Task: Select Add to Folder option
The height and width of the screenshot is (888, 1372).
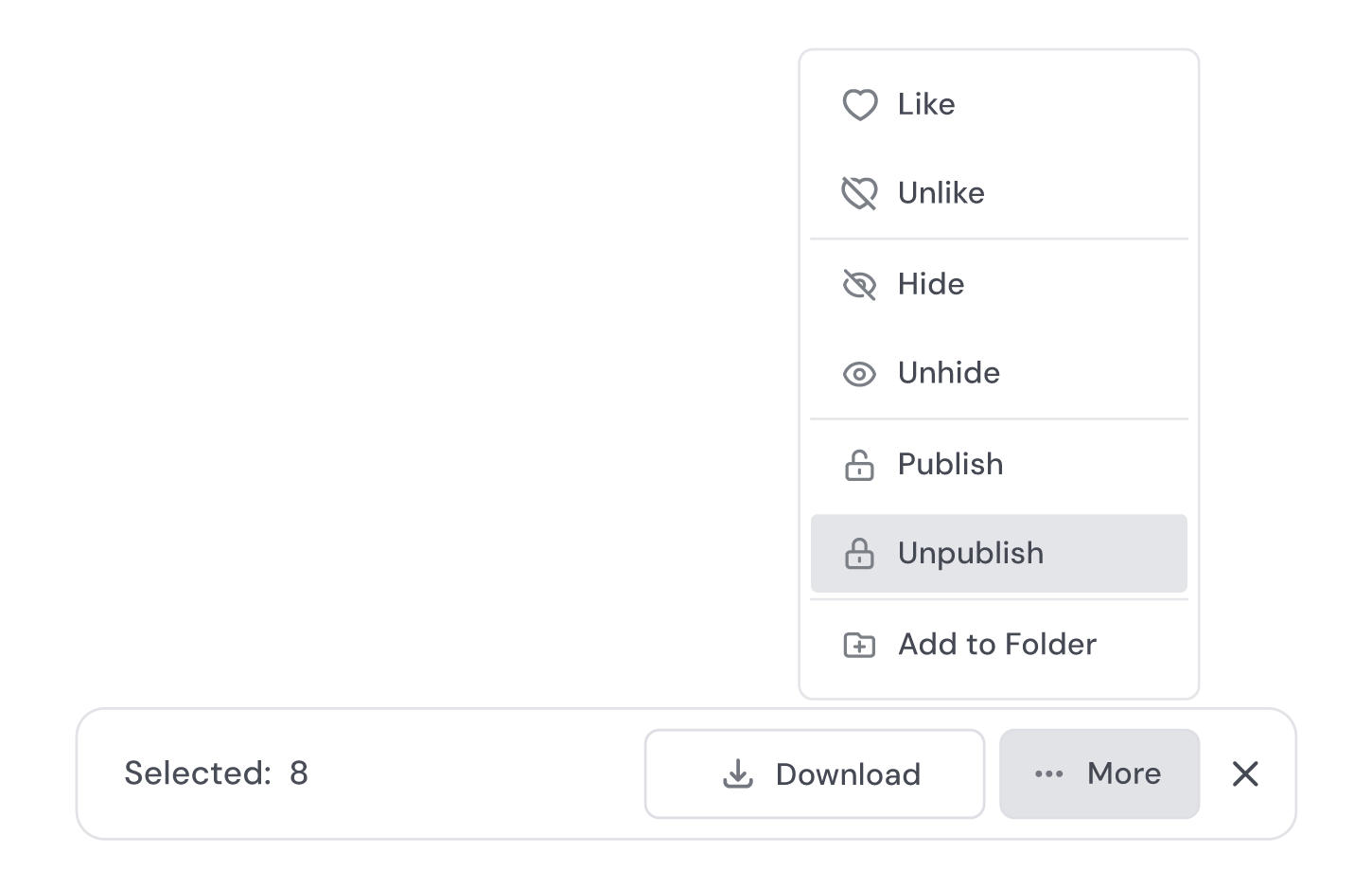Action: (999, 645)
